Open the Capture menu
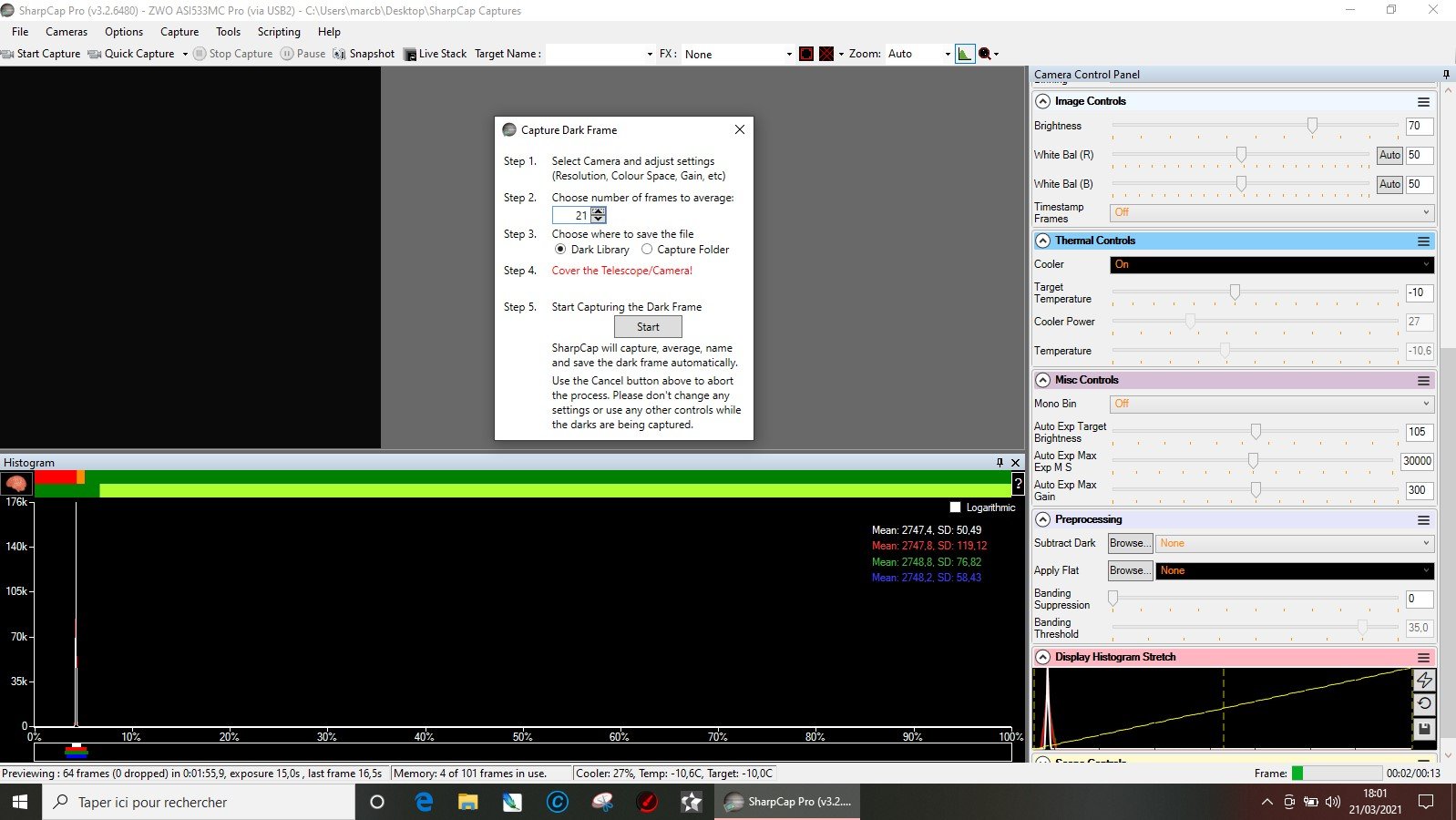1456x820 pixels. (179, 31)
